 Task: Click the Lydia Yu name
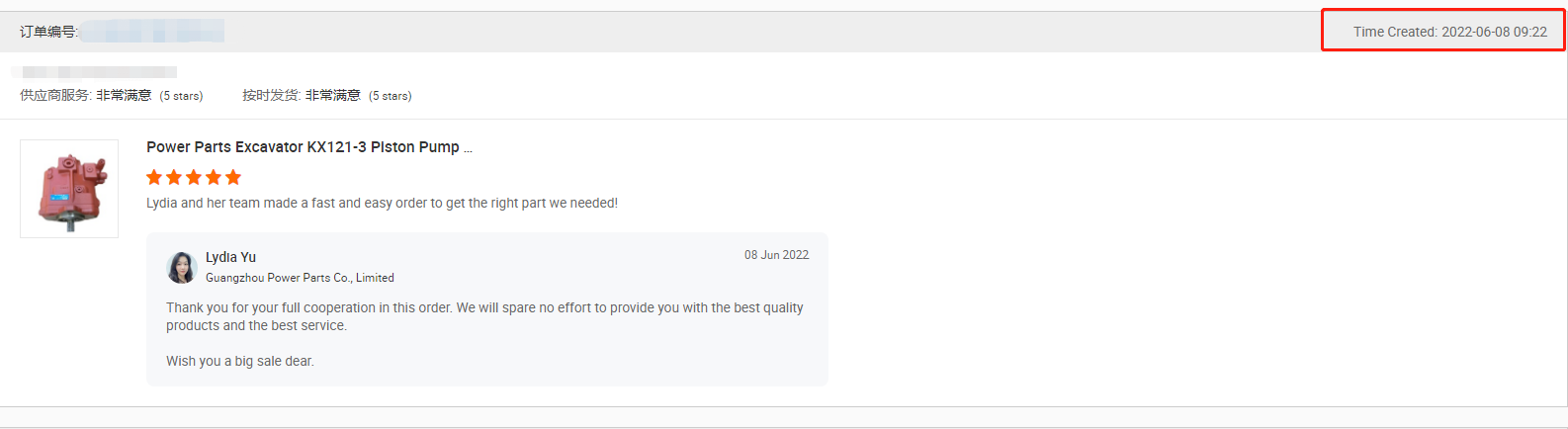(230, 257)
